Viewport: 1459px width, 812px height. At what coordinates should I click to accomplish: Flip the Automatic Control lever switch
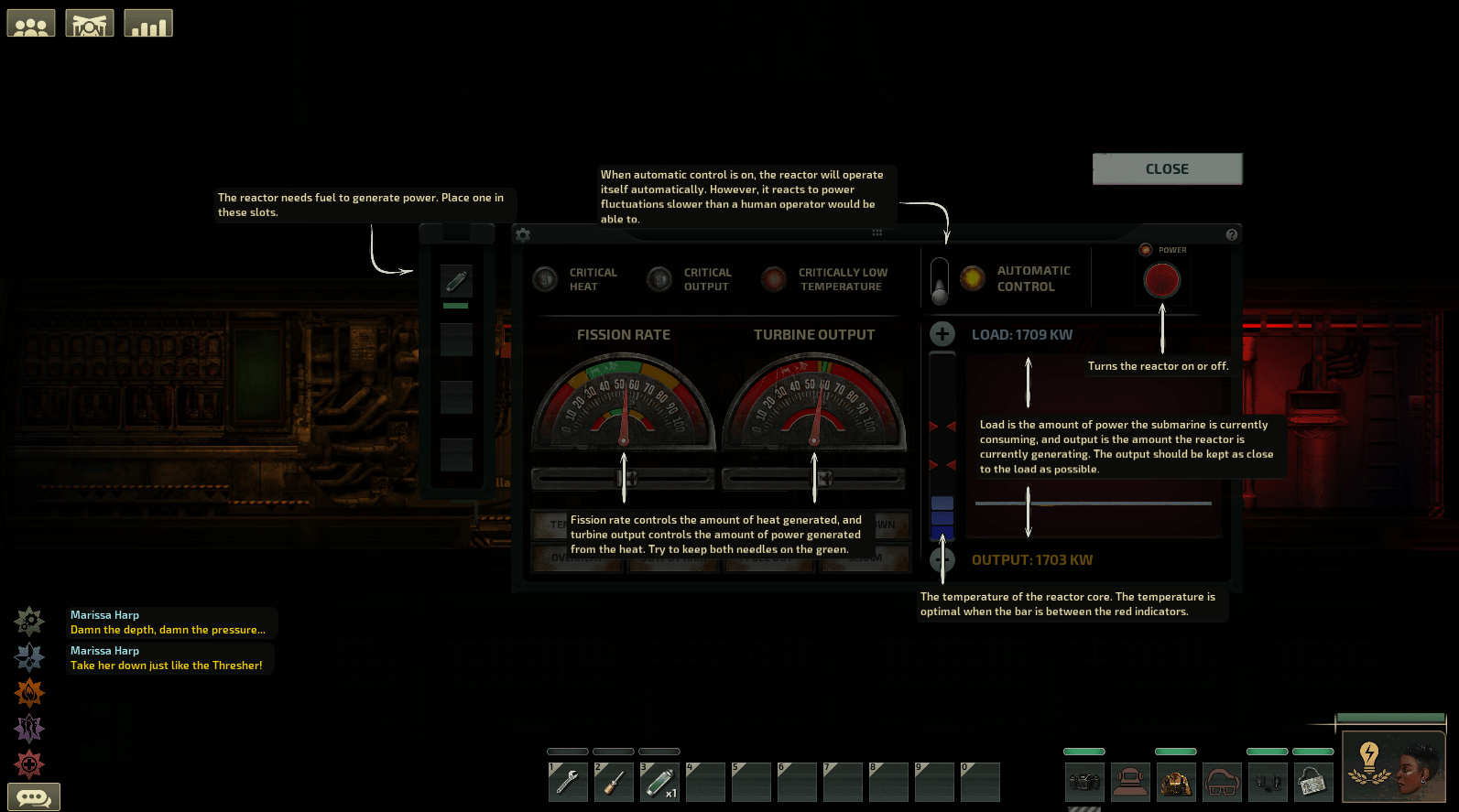click(940, 281)
